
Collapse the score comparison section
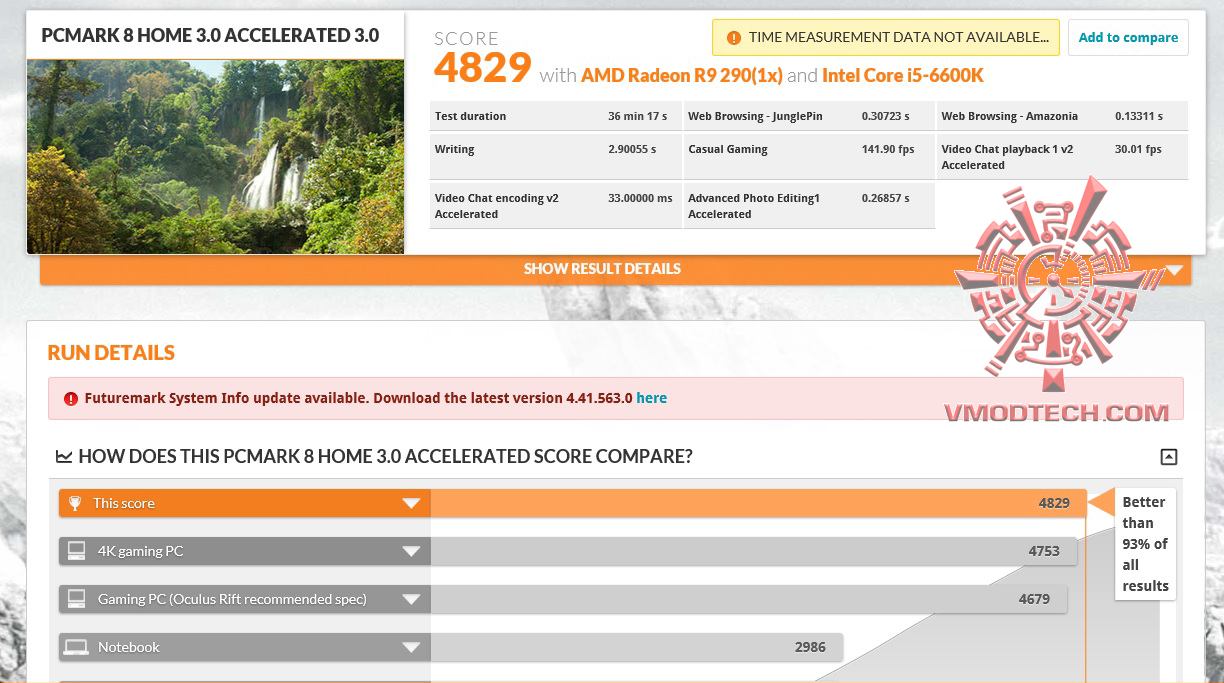[1168, 457]
